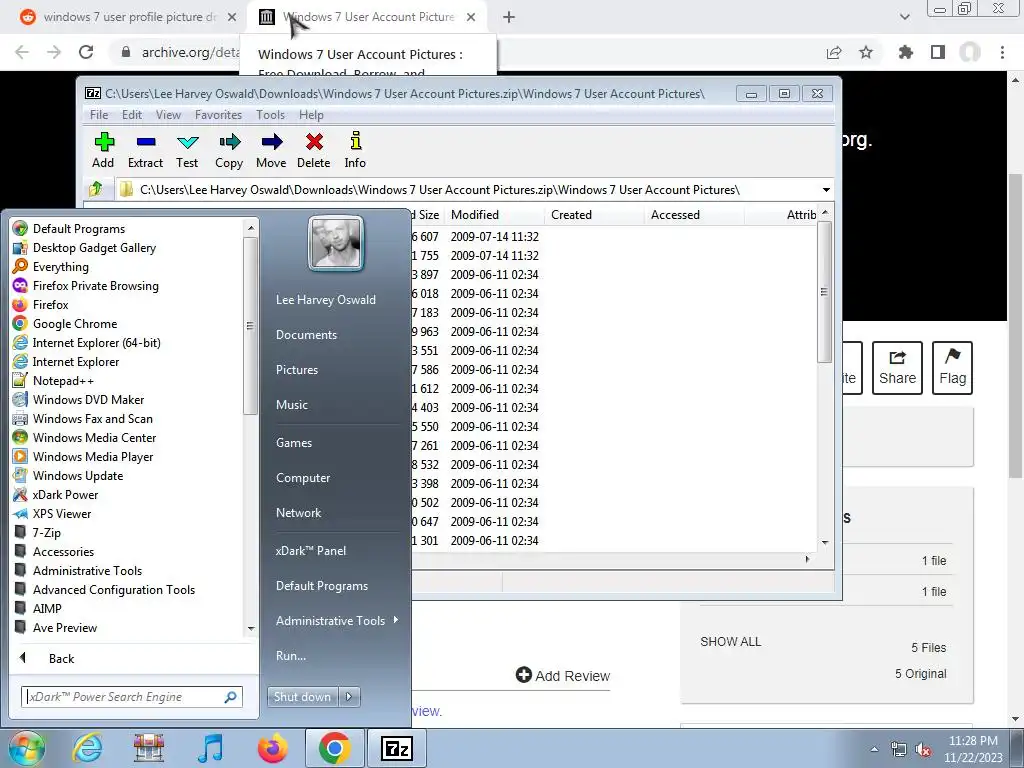
Task: Click the red Delete icon
Action: [x=313, y=150]
